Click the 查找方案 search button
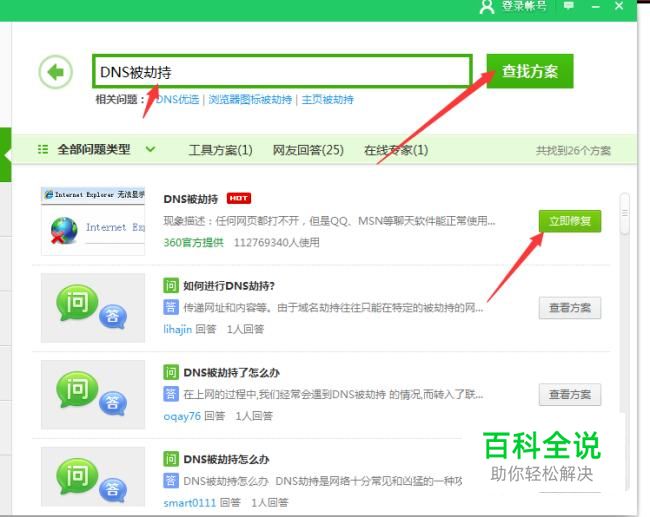 pyautogui.click(x=530, y=71)
